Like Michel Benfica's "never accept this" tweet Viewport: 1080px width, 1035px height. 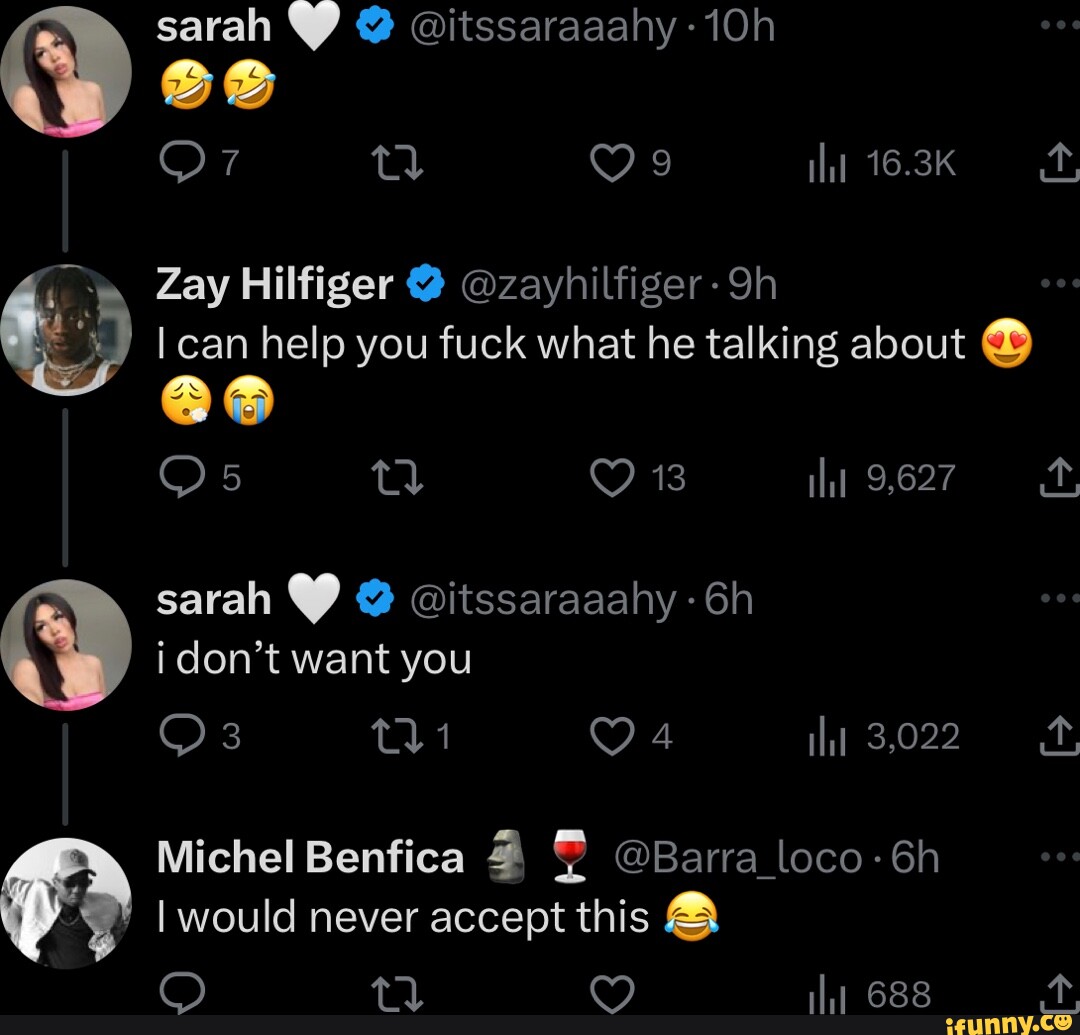pyautogui.click(x=612, y=994)
